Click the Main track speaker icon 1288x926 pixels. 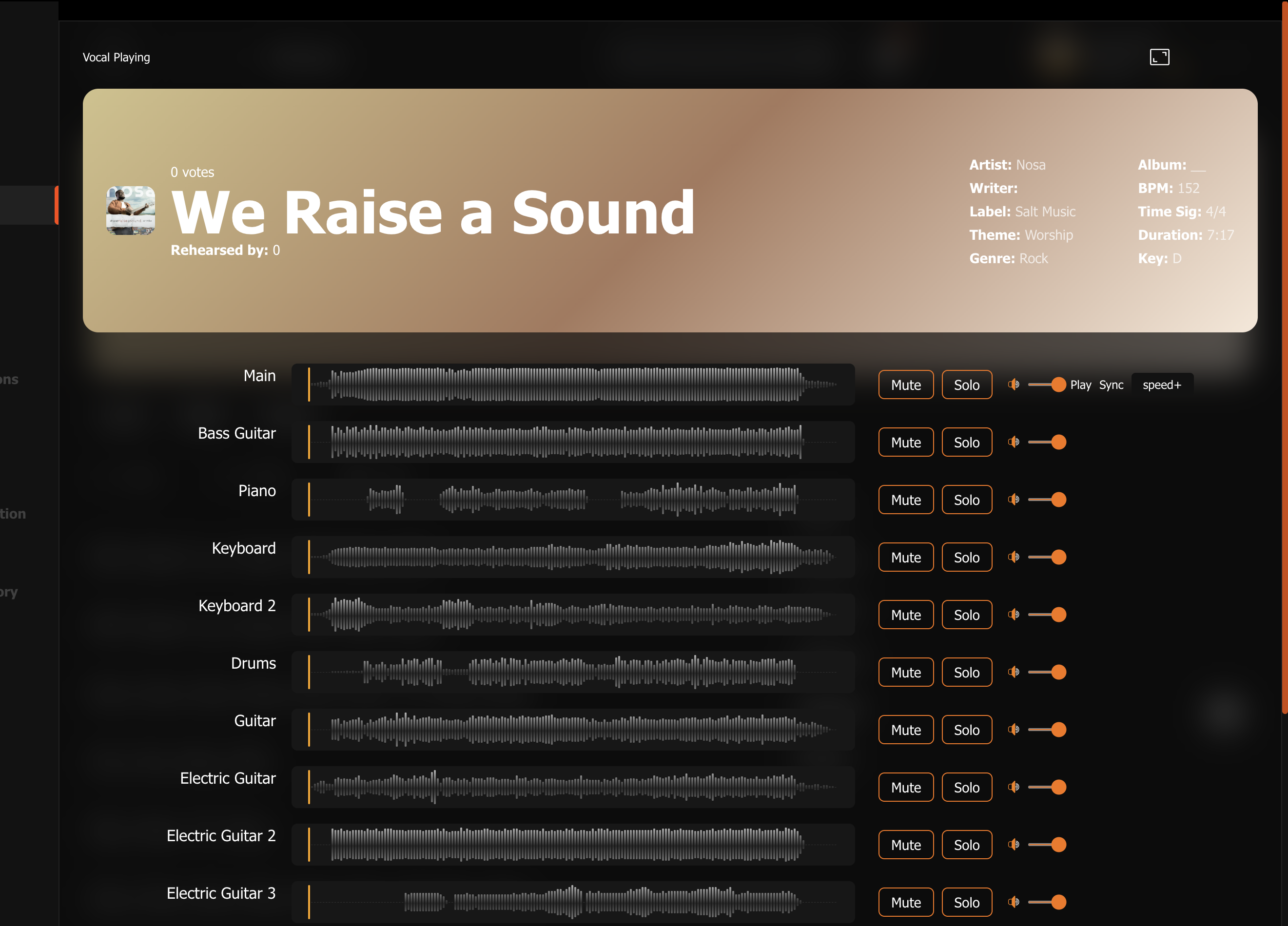pos(1014,385)
